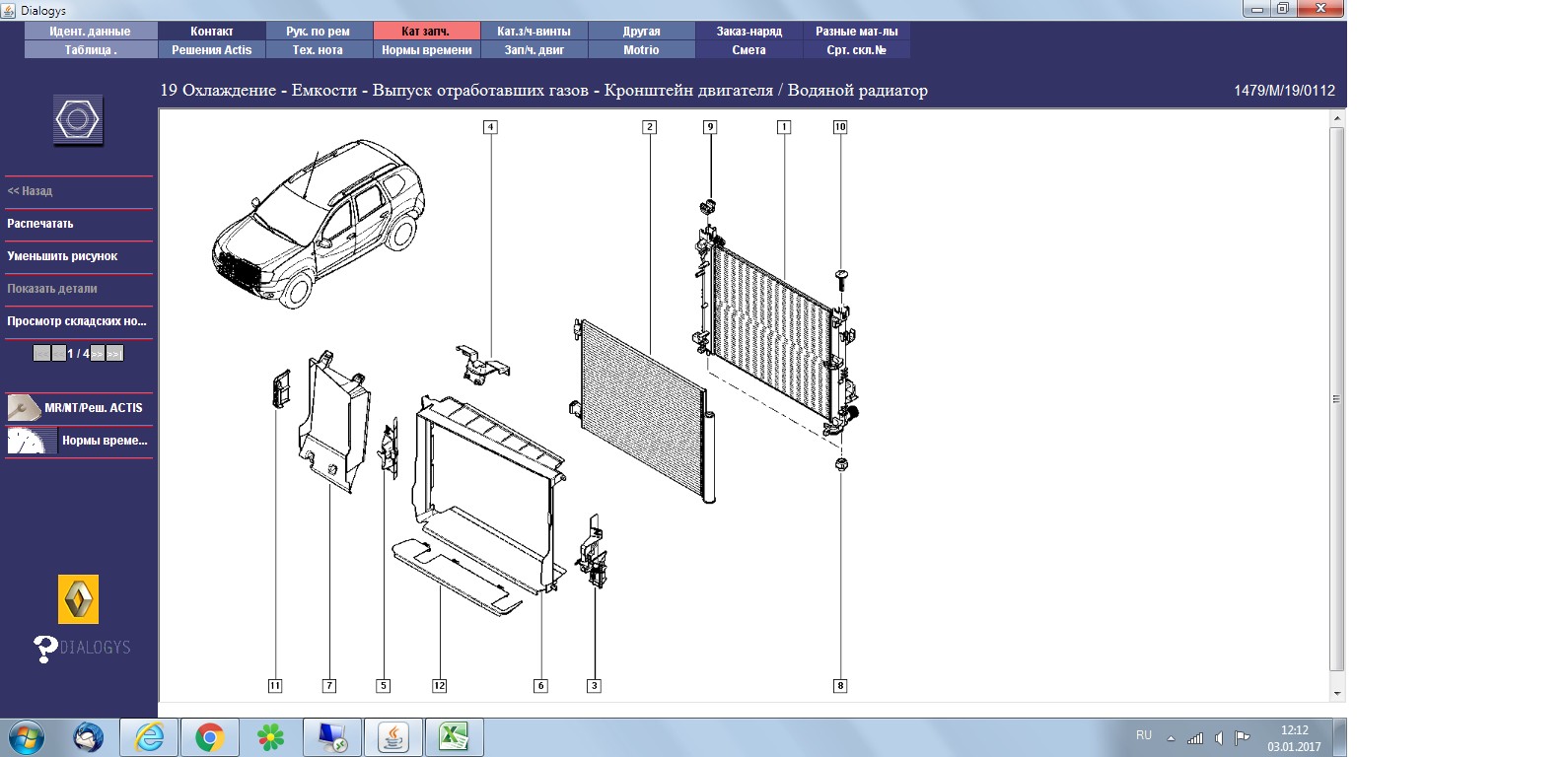1568x757 pixels.
Task: Click the wrench MR/NT ACTIS icon
Action: [24, 407]
